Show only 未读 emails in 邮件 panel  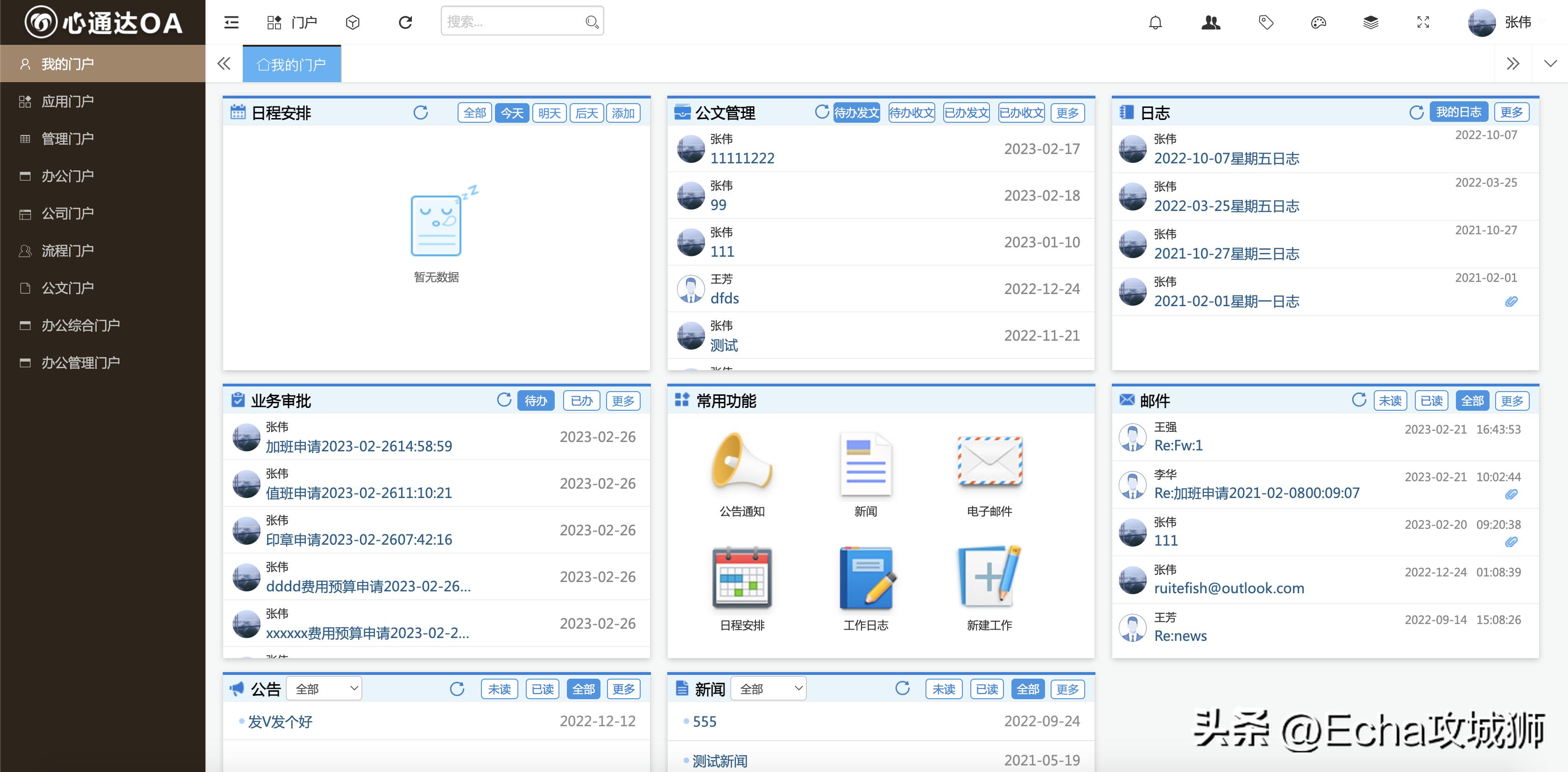click(1391, 400)
